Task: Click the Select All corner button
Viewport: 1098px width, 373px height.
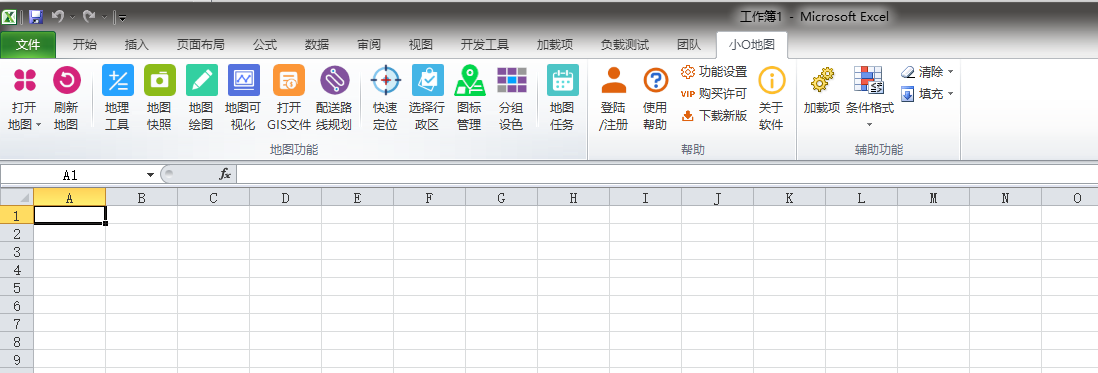Action: (17, 198)
